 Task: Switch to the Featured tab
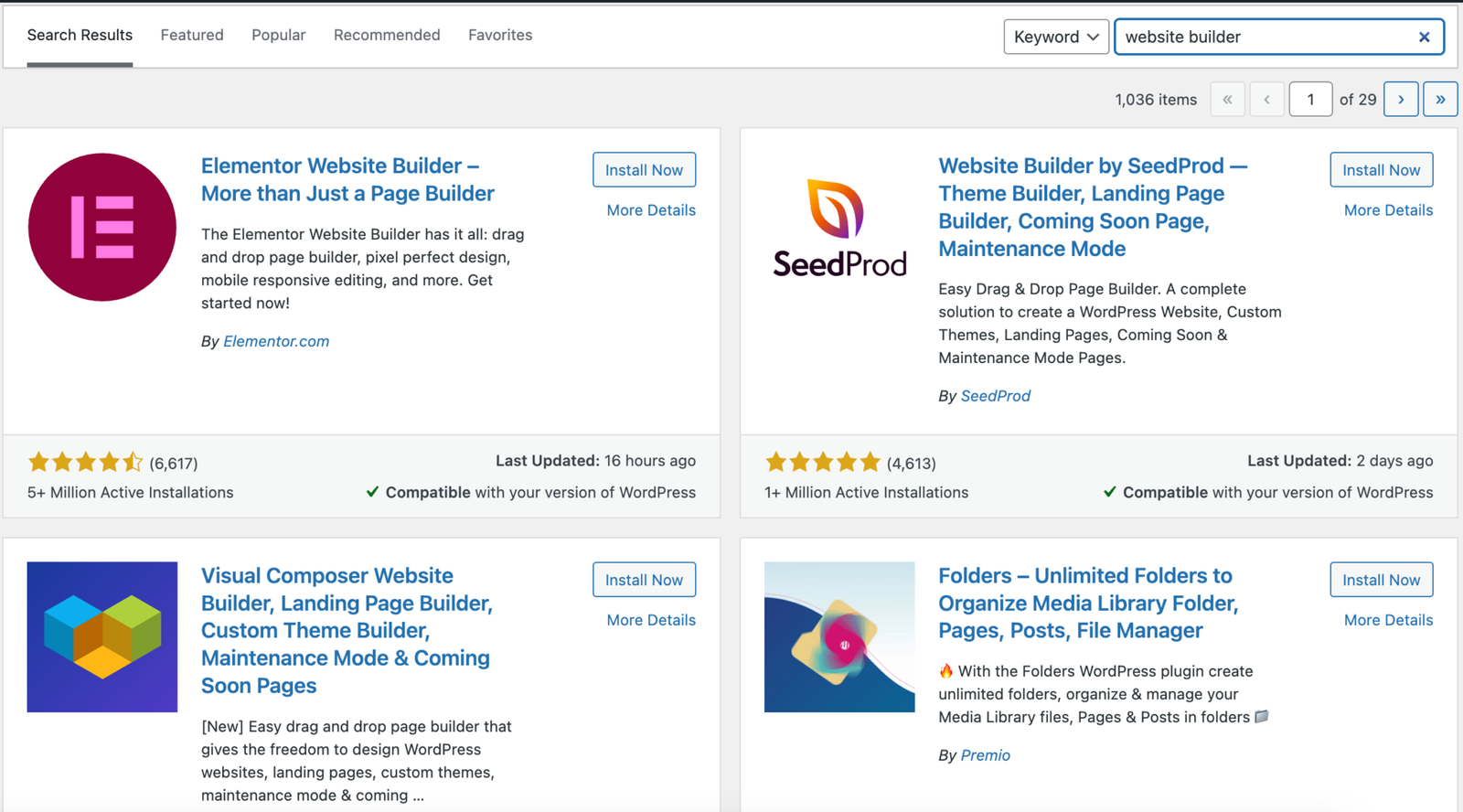coord(192,35)
